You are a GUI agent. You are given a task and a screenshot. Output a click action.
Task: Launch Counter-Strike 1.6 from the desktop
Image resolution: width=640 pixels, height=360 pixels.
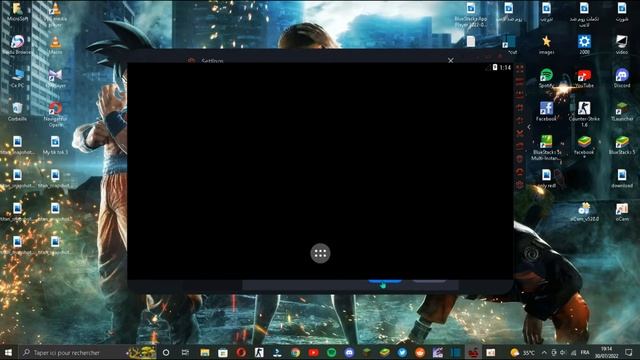[584, 113]
